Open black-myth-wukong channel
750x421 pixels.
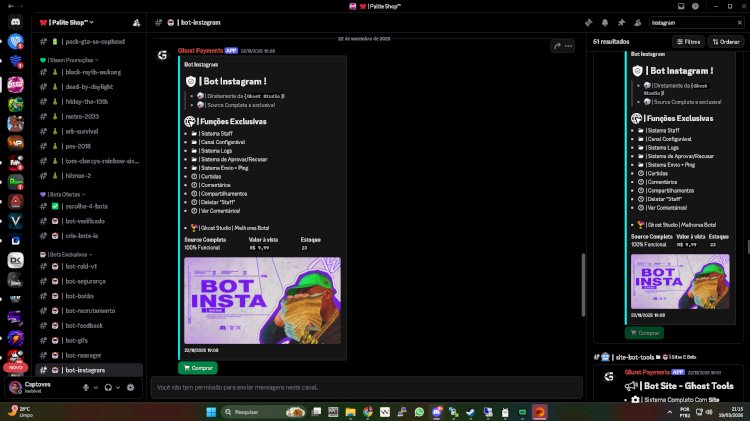coord(89,72)
